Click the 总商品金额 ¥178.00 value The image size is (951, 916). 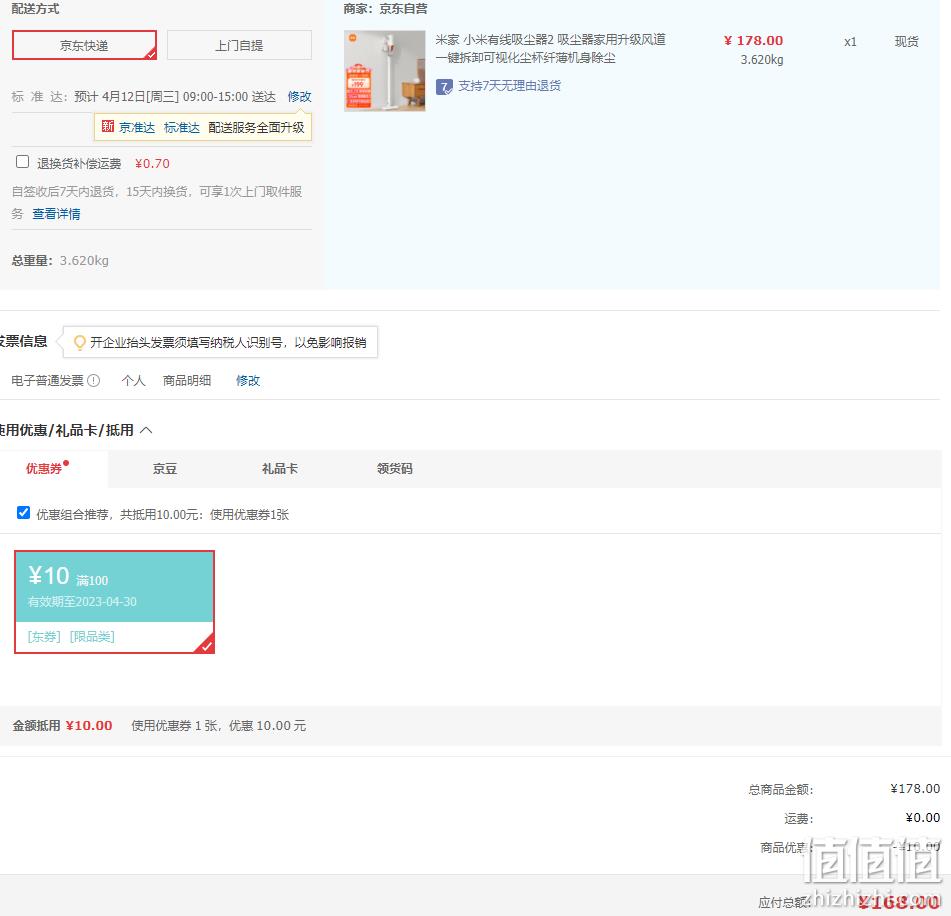coord(915,789)
